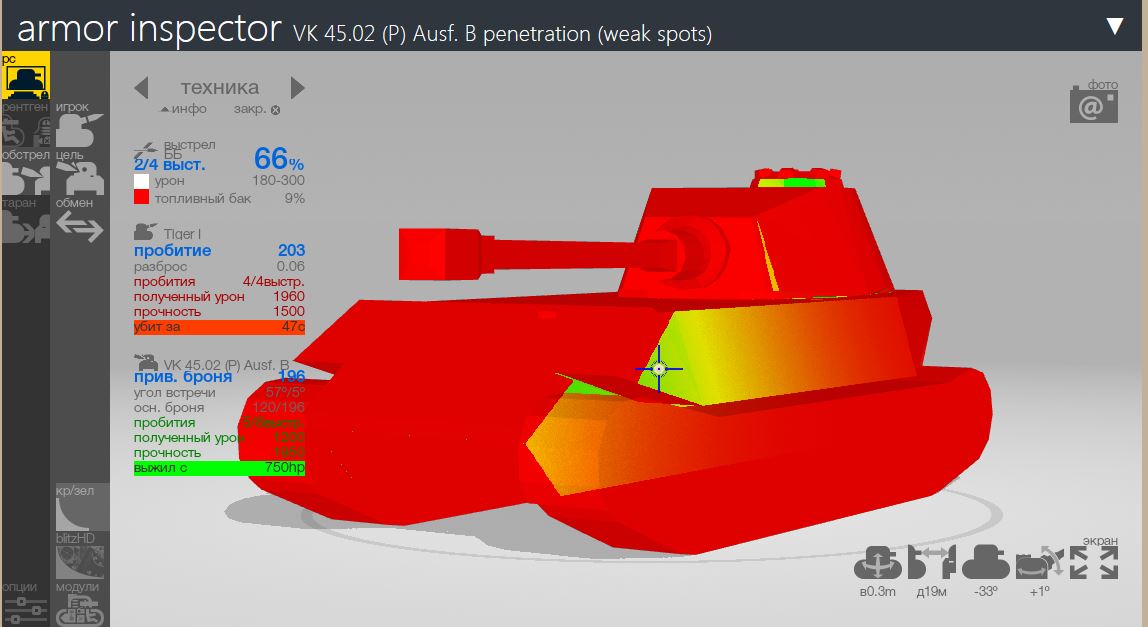Click the урон 180-300 value
1148x627 pixels.
click(x=278, y=180)
